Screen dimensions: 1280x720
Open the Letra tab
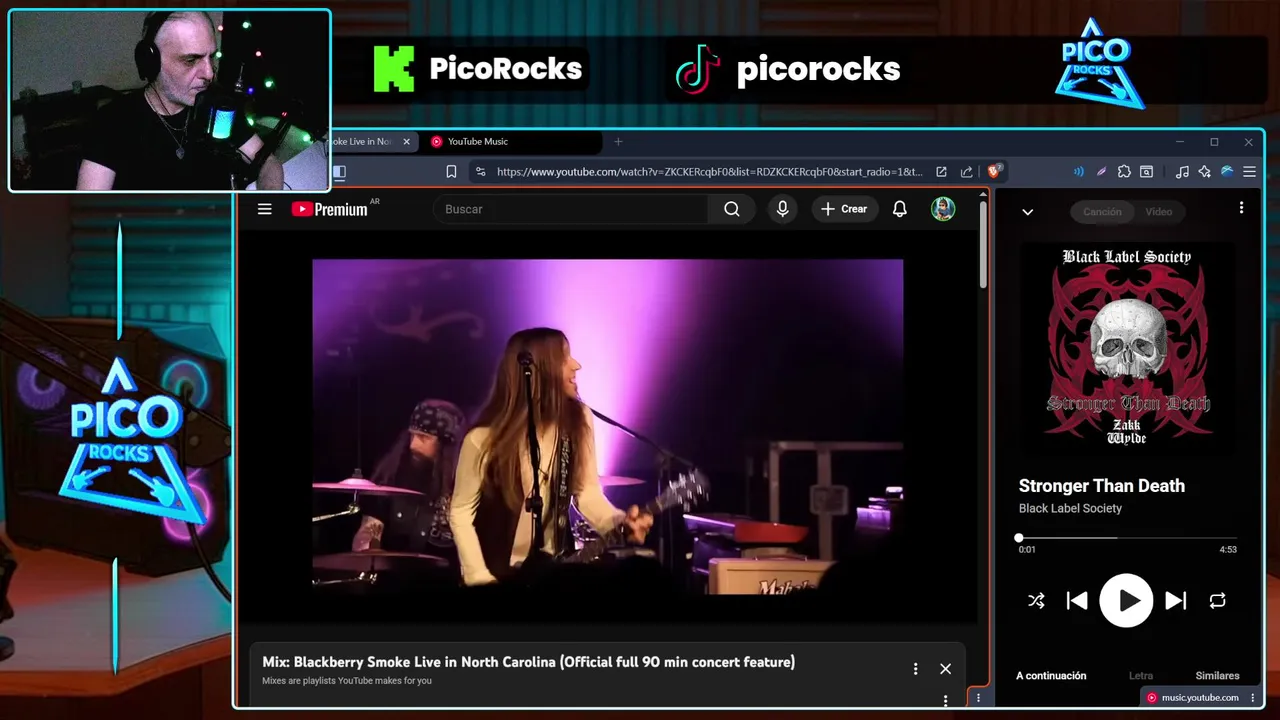pos(1140,676)
